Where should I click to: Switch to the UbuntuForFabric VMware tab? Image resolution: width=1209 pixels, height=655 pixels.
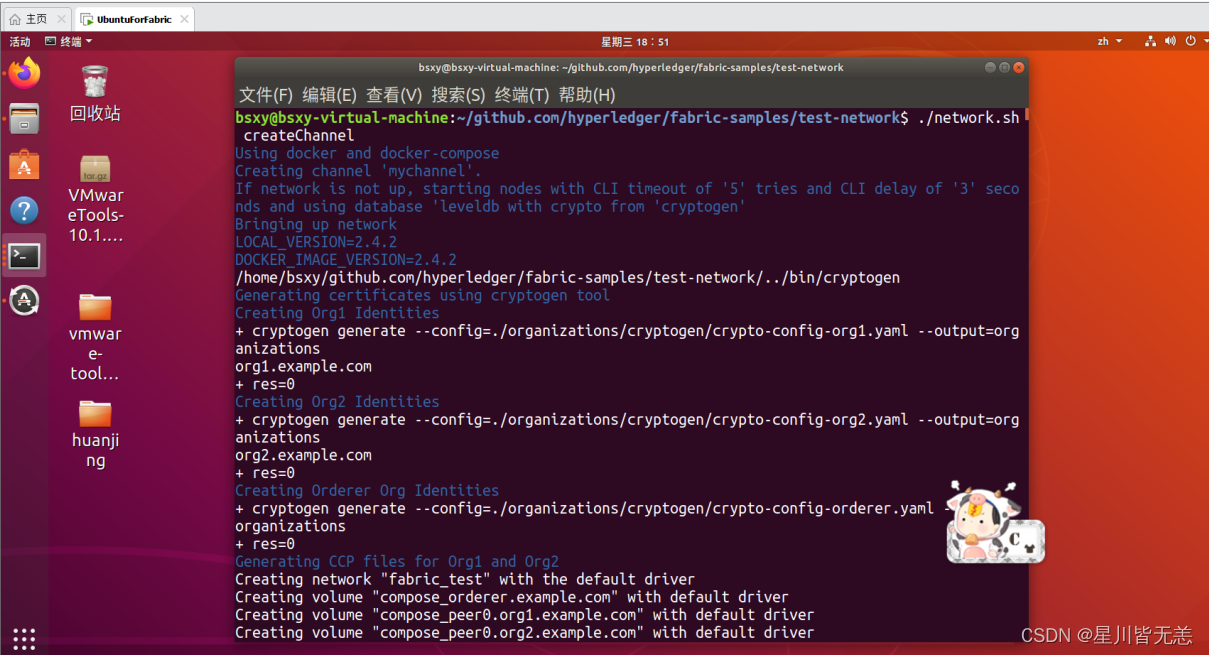tap(134, 19)
